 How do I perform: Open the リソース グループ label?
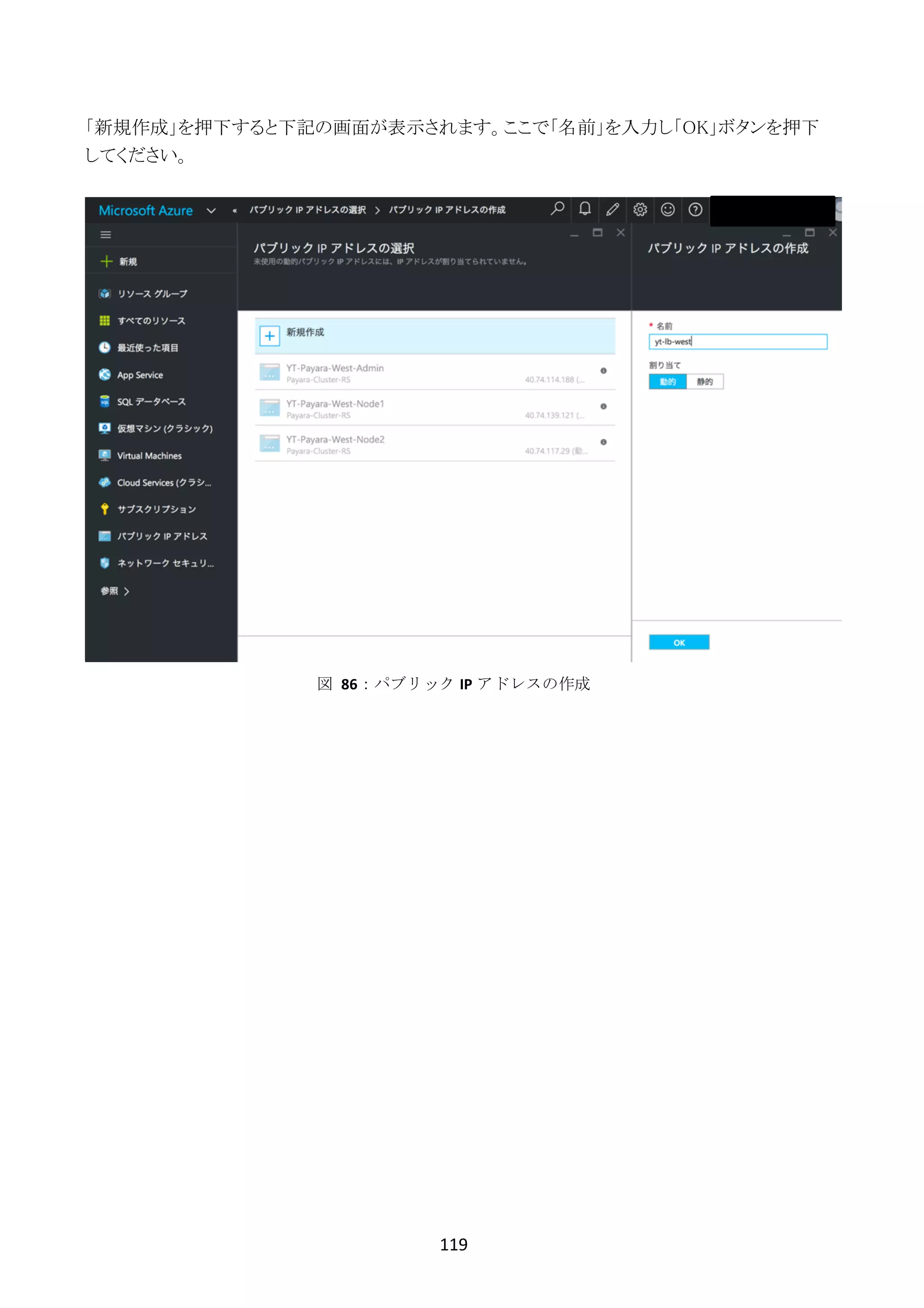[152, 294]
